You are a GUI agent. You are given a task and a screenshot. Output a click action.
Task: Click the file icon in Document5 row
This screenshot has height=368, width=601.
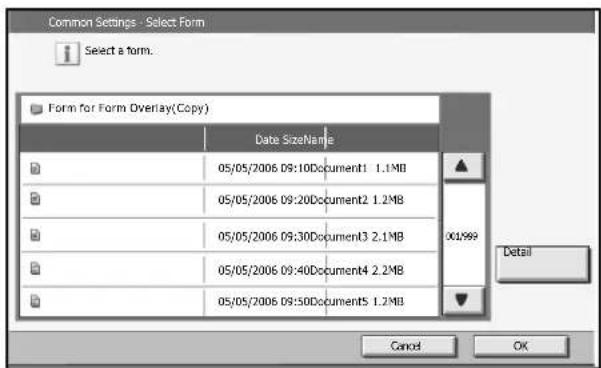[x=35, y=301]
